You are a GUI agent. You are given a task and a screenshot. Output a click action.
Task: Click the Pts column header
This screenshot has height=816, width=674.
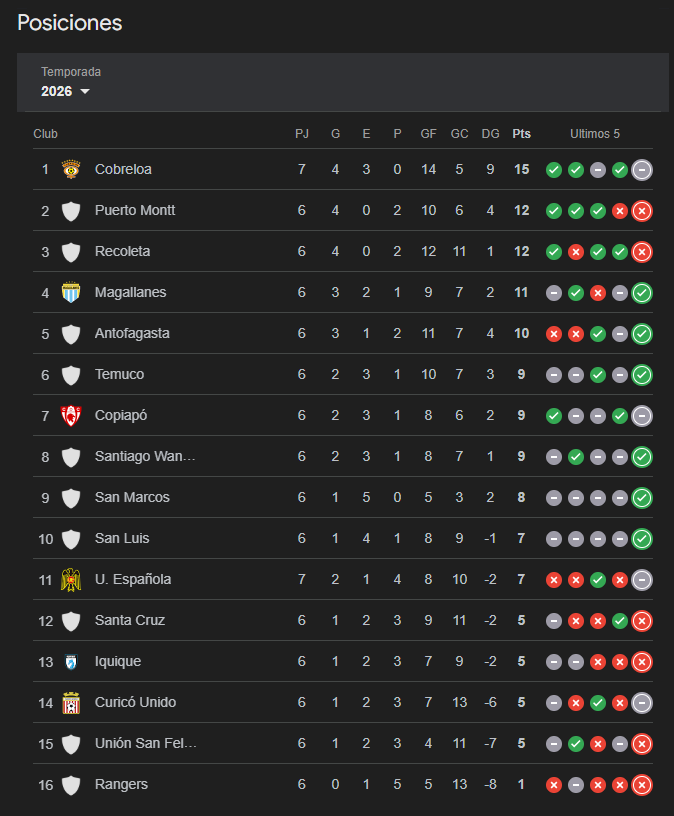(521, 134)
